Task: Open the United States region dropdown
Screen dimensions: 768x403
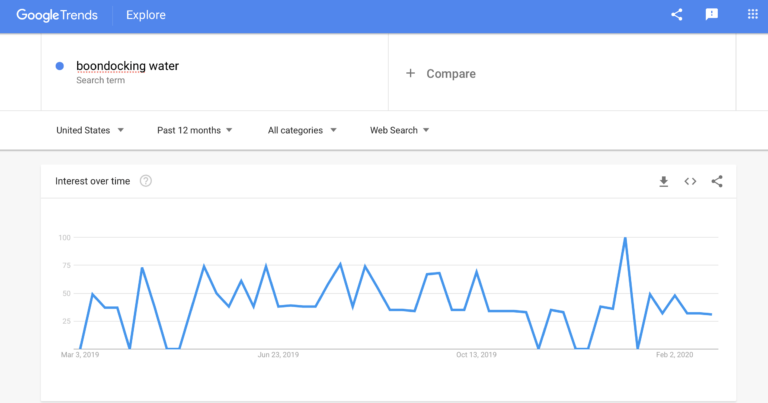Action: [x=90, y=130]
